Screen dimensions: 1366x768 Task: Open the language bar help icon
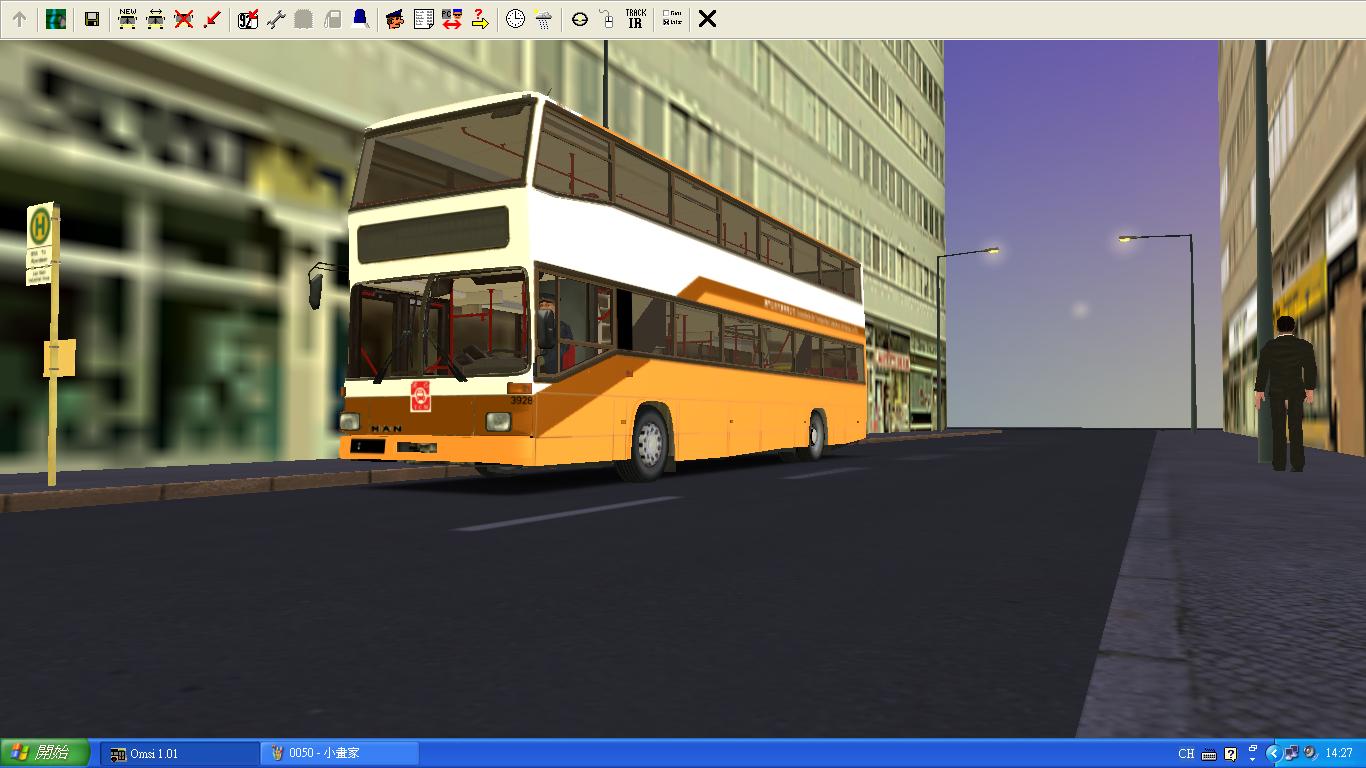[x=1231, y=754]
